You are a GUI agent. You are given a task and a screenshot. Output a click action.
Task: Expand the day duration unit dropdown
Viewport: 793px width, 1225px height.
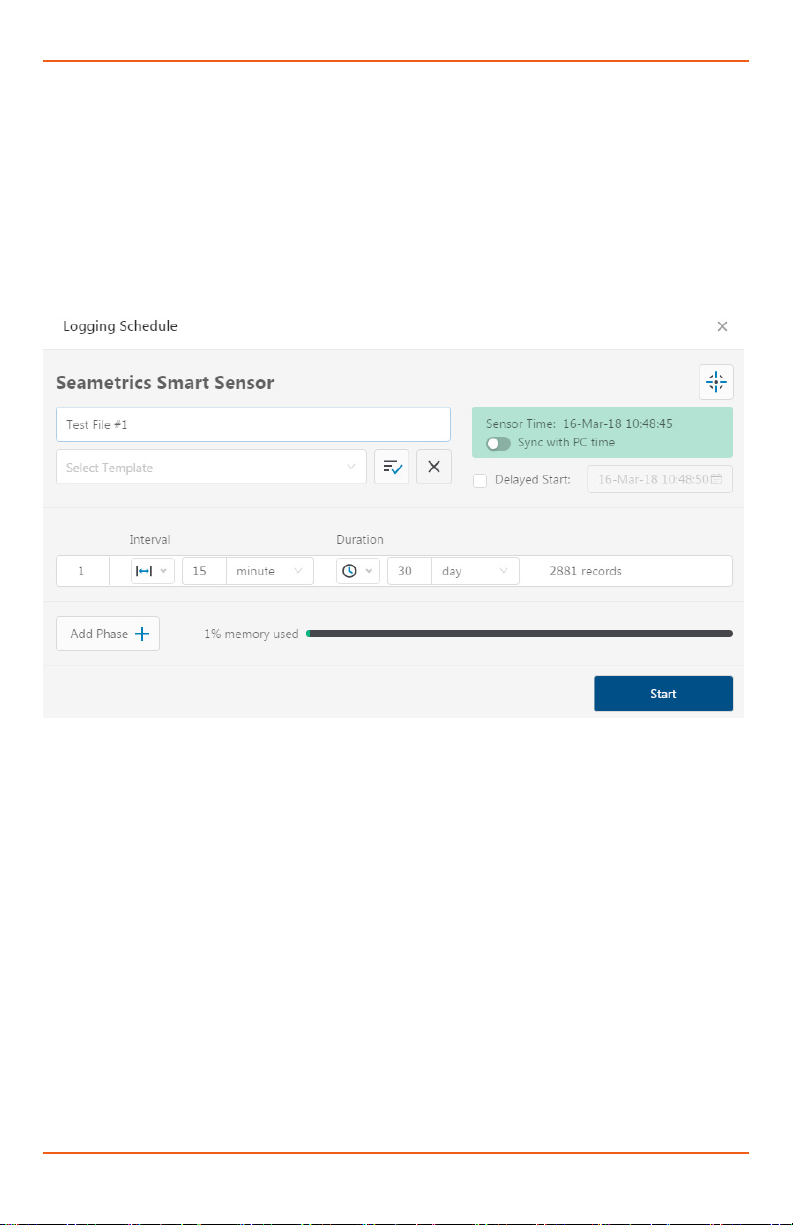[x=476, y=571]
